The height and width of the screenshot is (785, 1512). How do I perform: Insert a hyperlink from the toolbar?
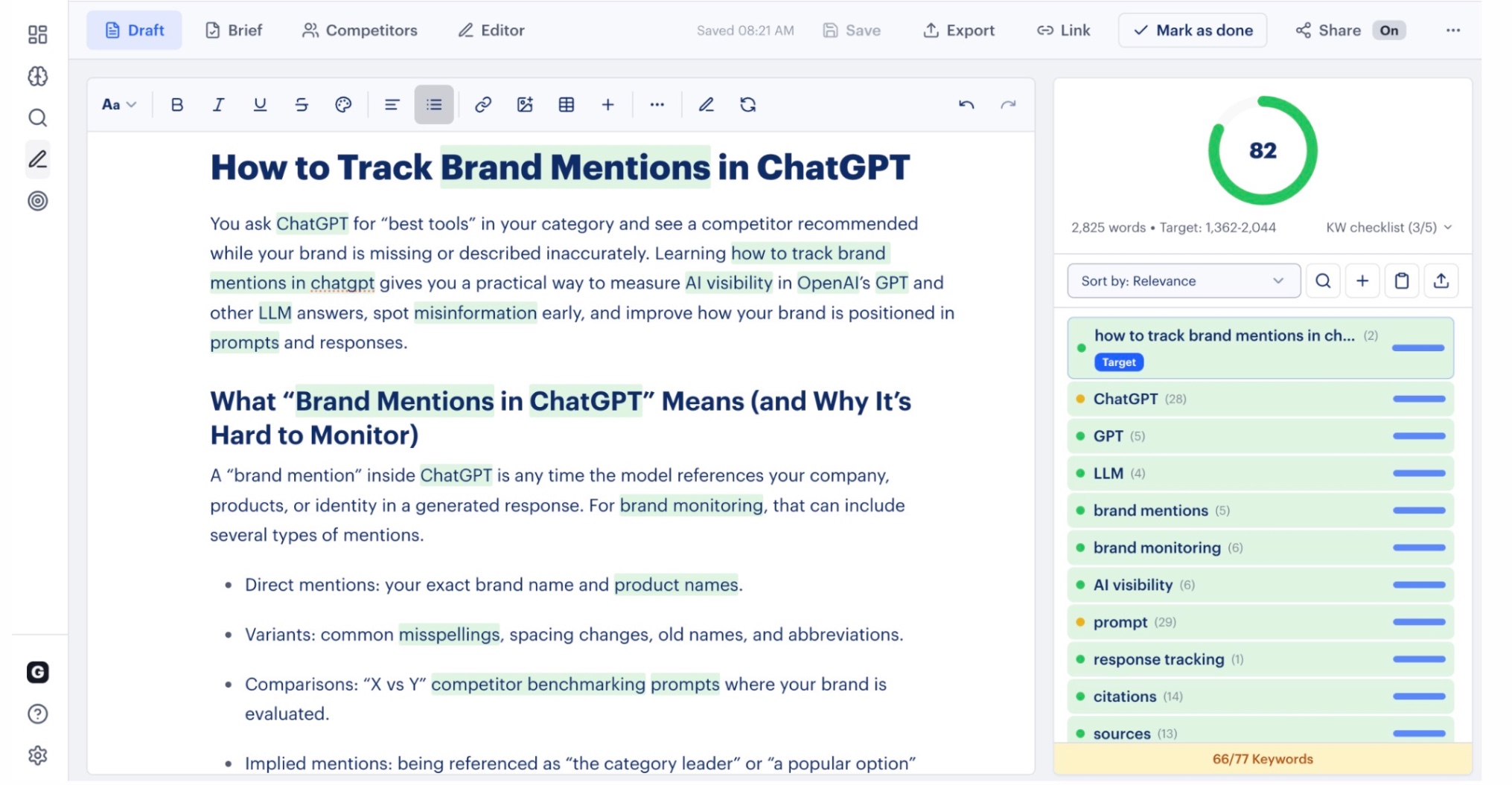tap(483, 105)
